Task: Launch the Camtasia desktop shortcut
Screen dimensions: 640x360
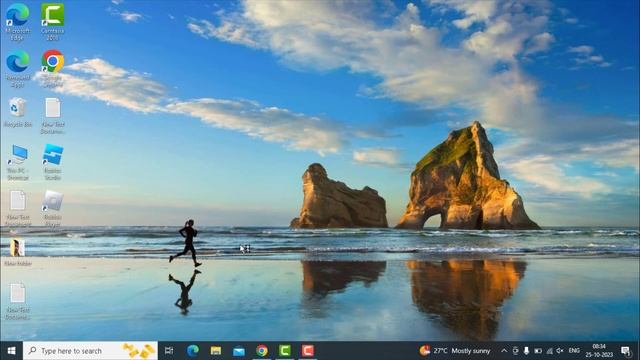Action: [x=53, y=22]
